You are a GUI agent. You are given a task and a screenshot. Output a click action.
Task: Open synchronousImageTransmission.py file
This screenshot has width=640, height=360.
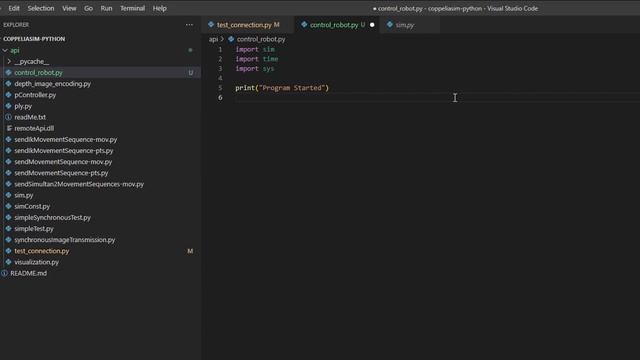pos(64,240)
